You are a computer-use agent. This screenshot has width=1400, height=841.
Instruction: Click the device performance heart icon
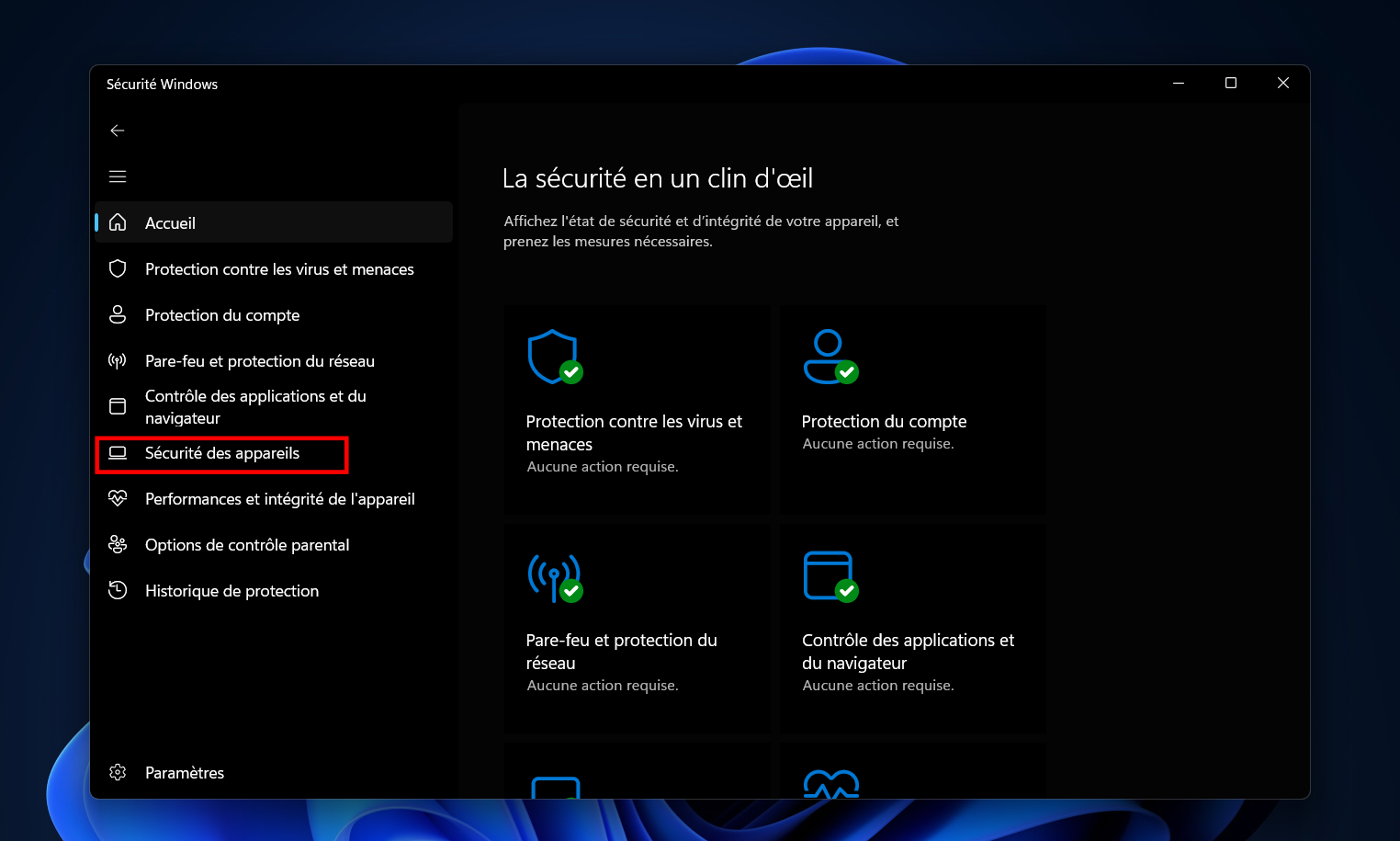[118, 498]
